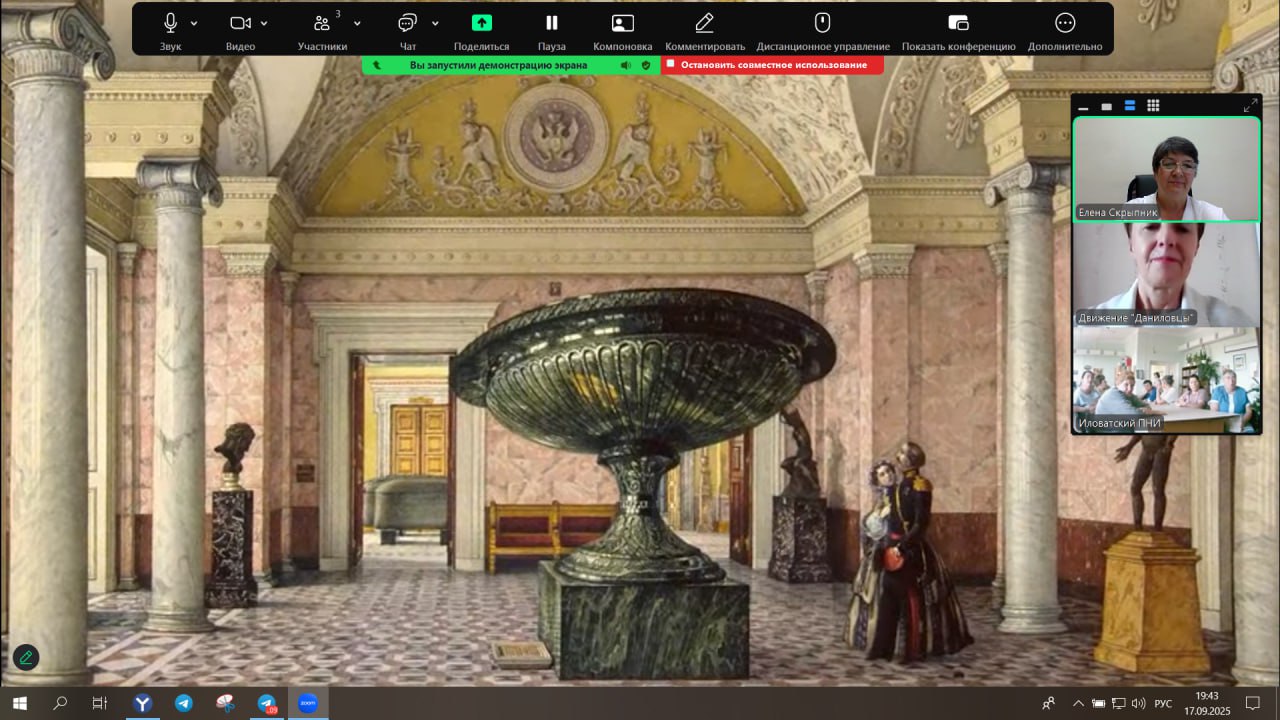The height and width of the screenshot is (720, 1280).
Task: Expand the arrow next to Участники
Action: pyautogui.click(x=357, y=23)
